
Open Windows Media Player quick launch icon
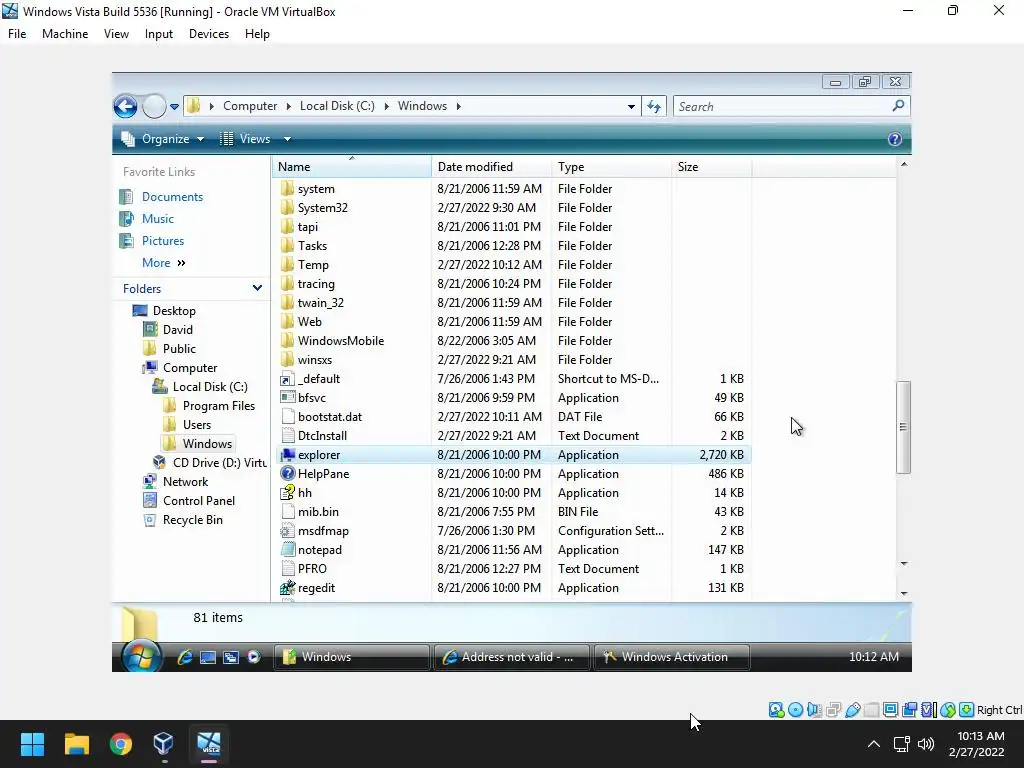pos(254,657)
